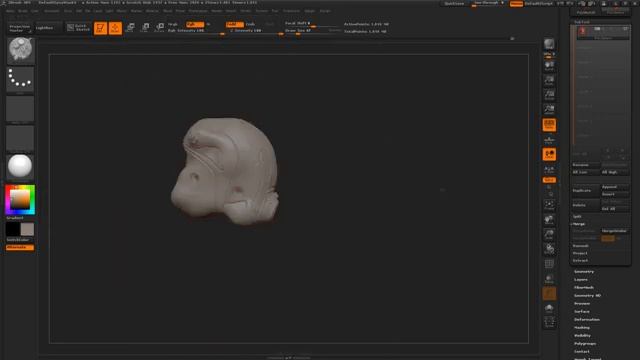640x360 pixels.
Task: Select the secondary black color swatch
Action: [13, 229]
